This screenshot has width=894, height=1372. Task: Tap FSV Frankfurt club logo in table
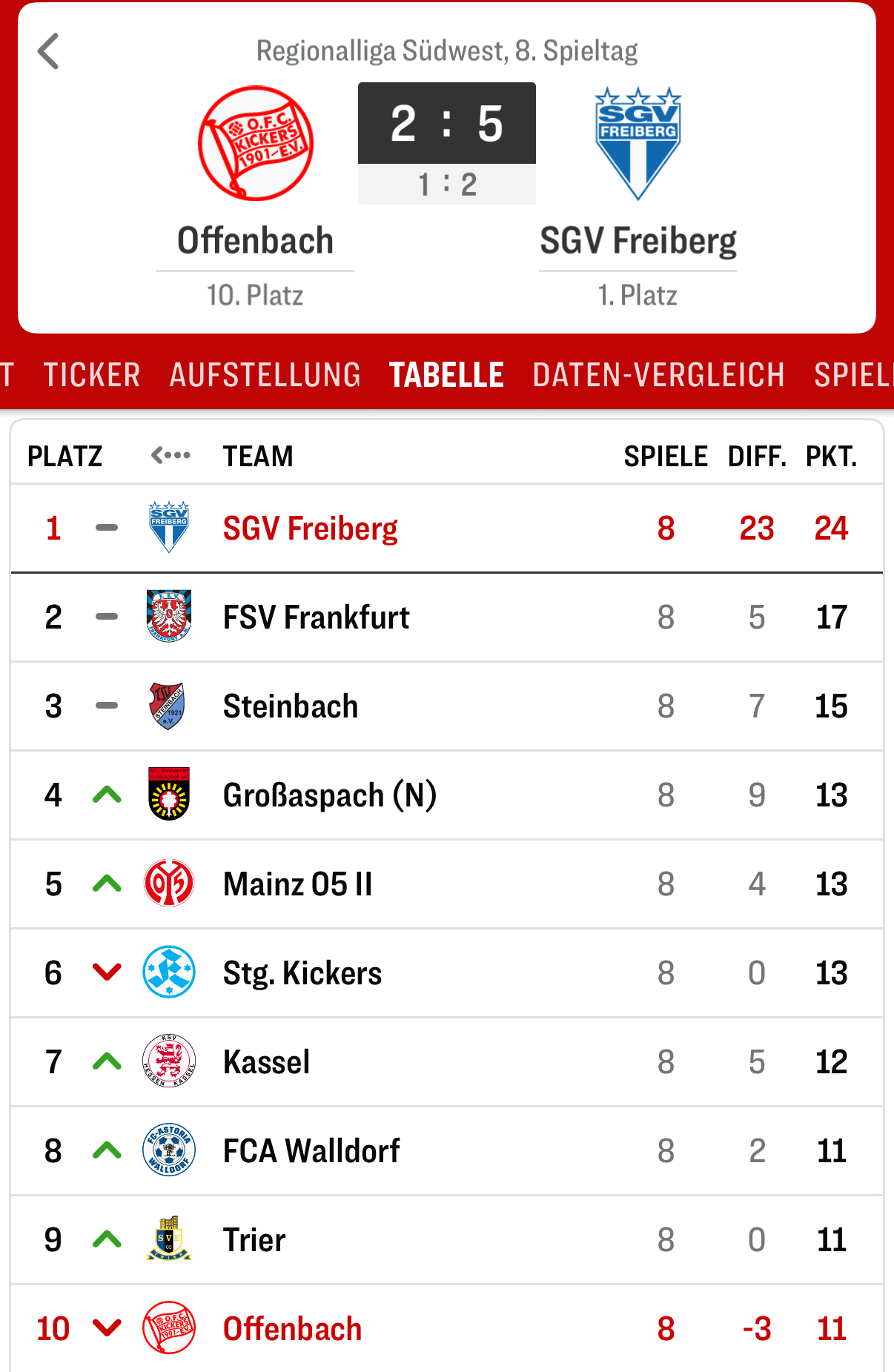[169, 616]
